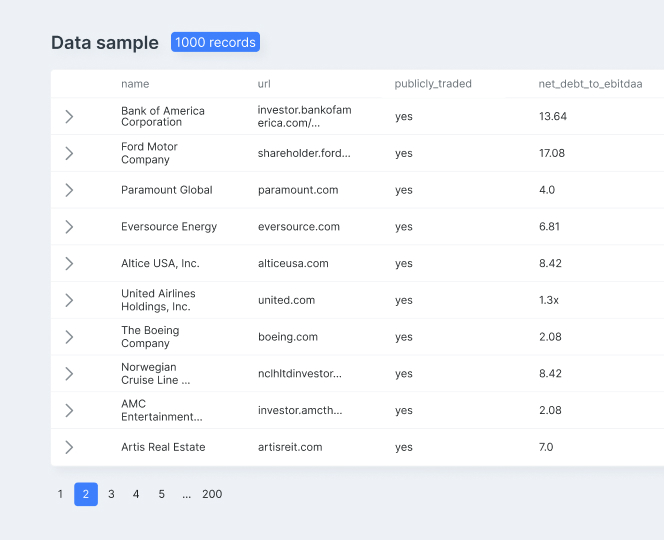
Task: Go to page 4
Action: [136, 494]
